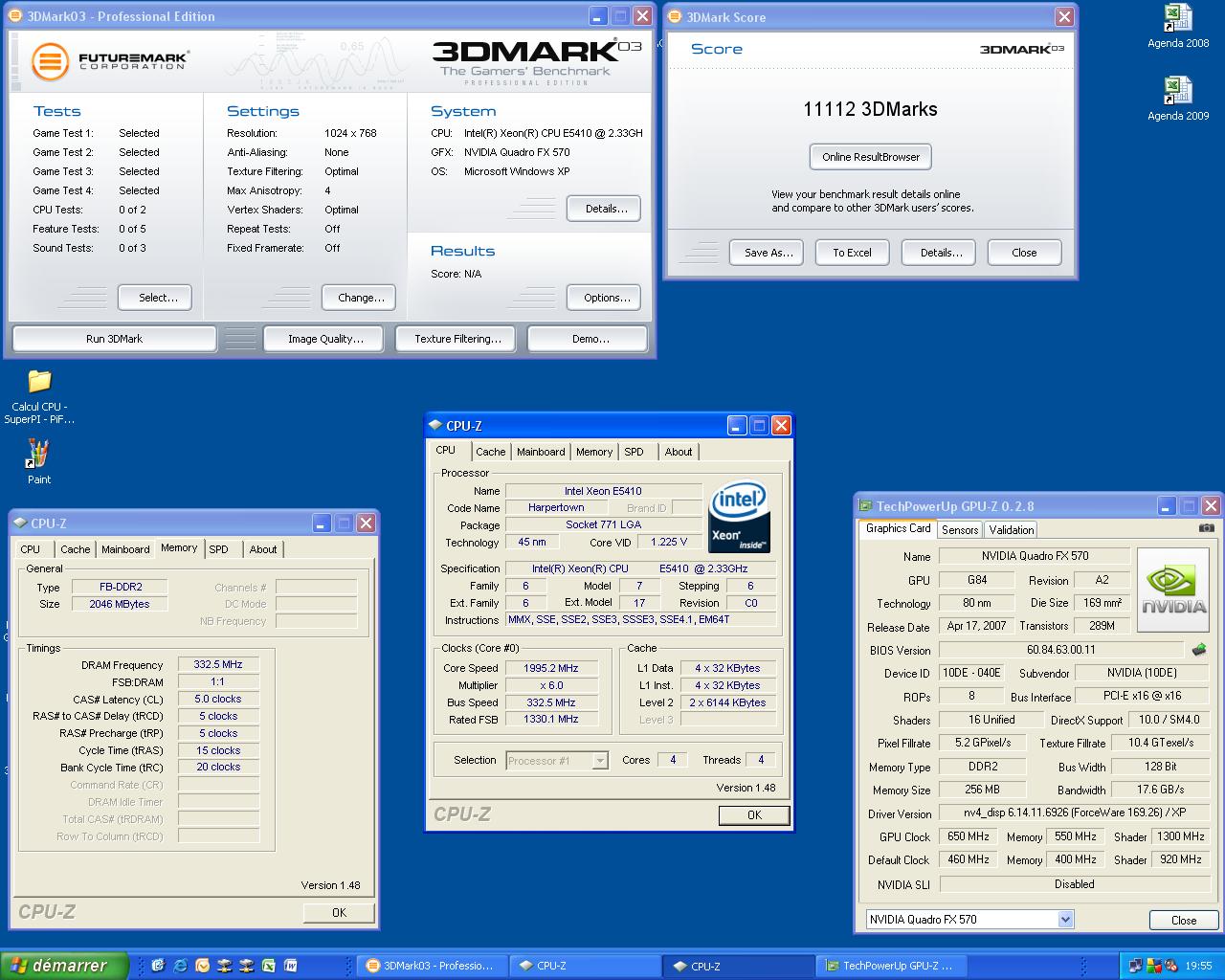1225x980 pixels.
Task: Click Details... in the 3DMark Score window
Action: click(x=941, y=253)
